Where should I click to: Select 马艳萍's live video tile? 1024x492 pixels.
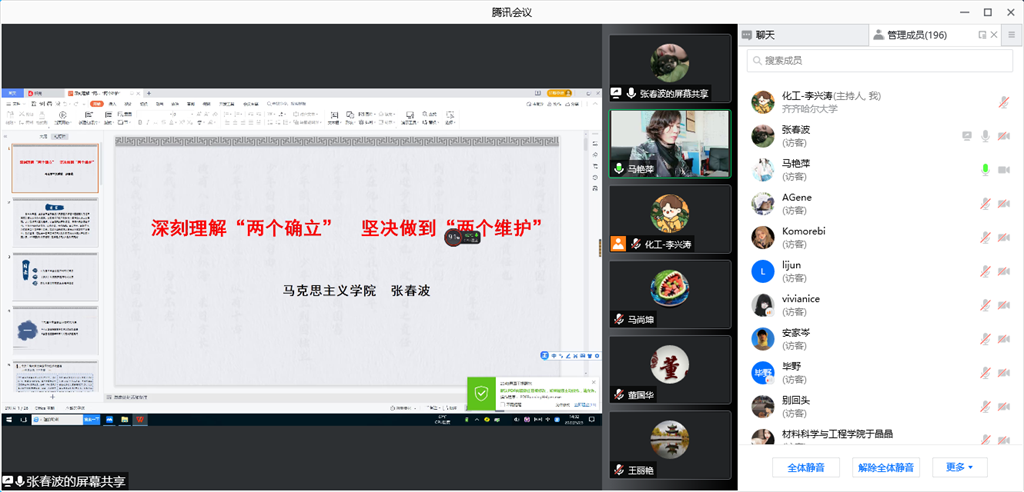tap(669, 142)
